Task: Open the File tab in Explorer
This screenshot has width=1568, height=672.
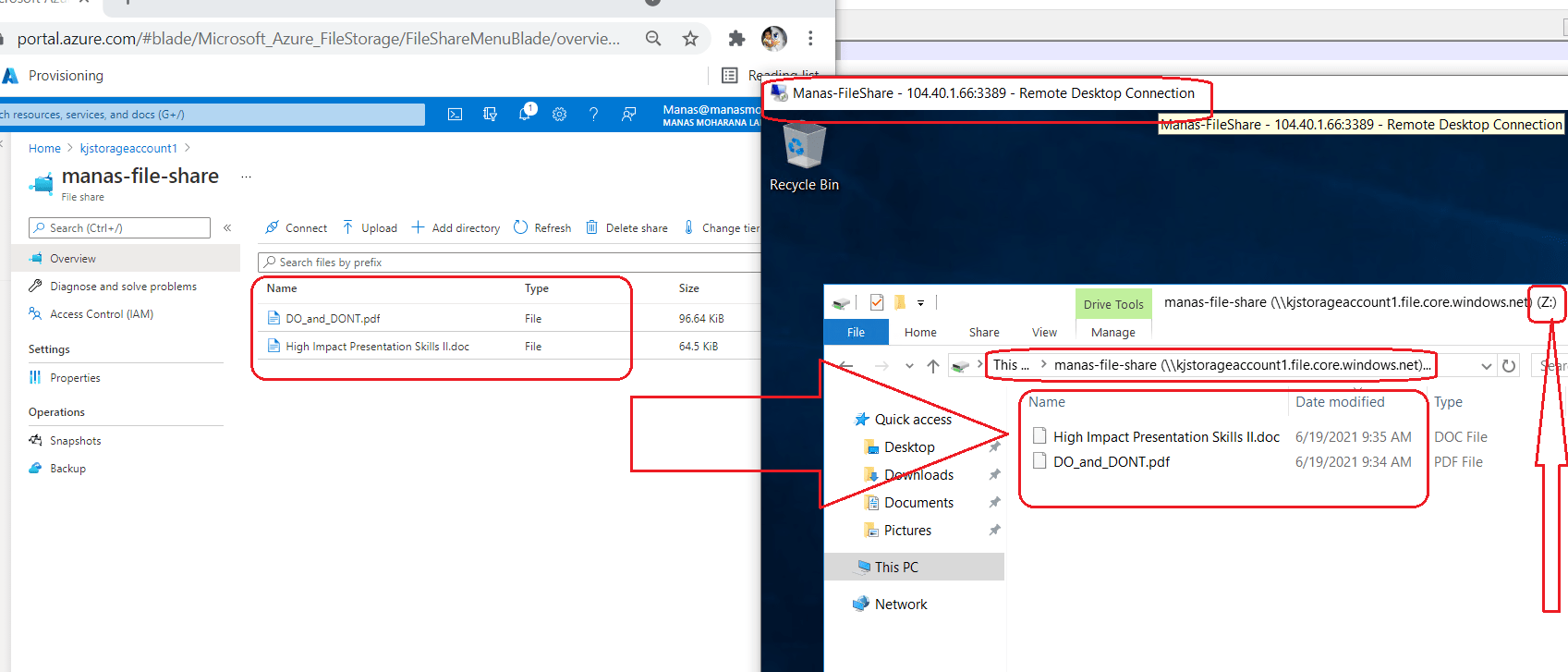Action: click(x=857, y=332)
